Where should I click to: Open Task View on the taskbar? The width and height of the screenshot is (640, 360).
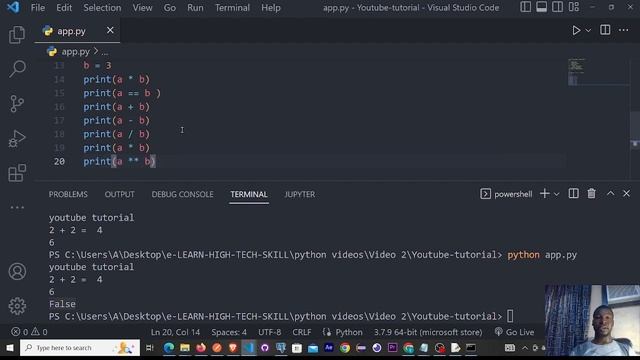click(x=149, y=348)
